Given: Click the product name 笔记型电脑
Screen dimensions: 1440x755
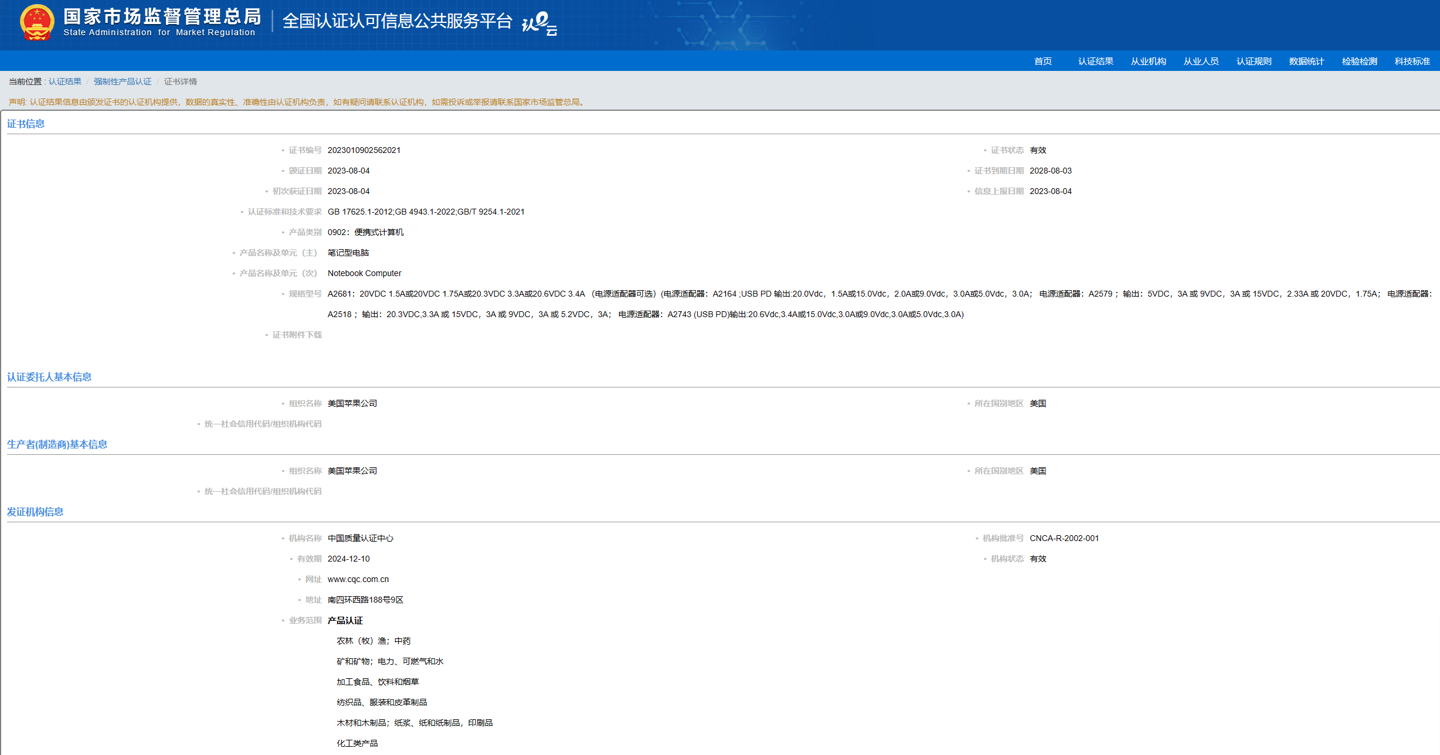Looking at the screenshot, I should (348, 253).
